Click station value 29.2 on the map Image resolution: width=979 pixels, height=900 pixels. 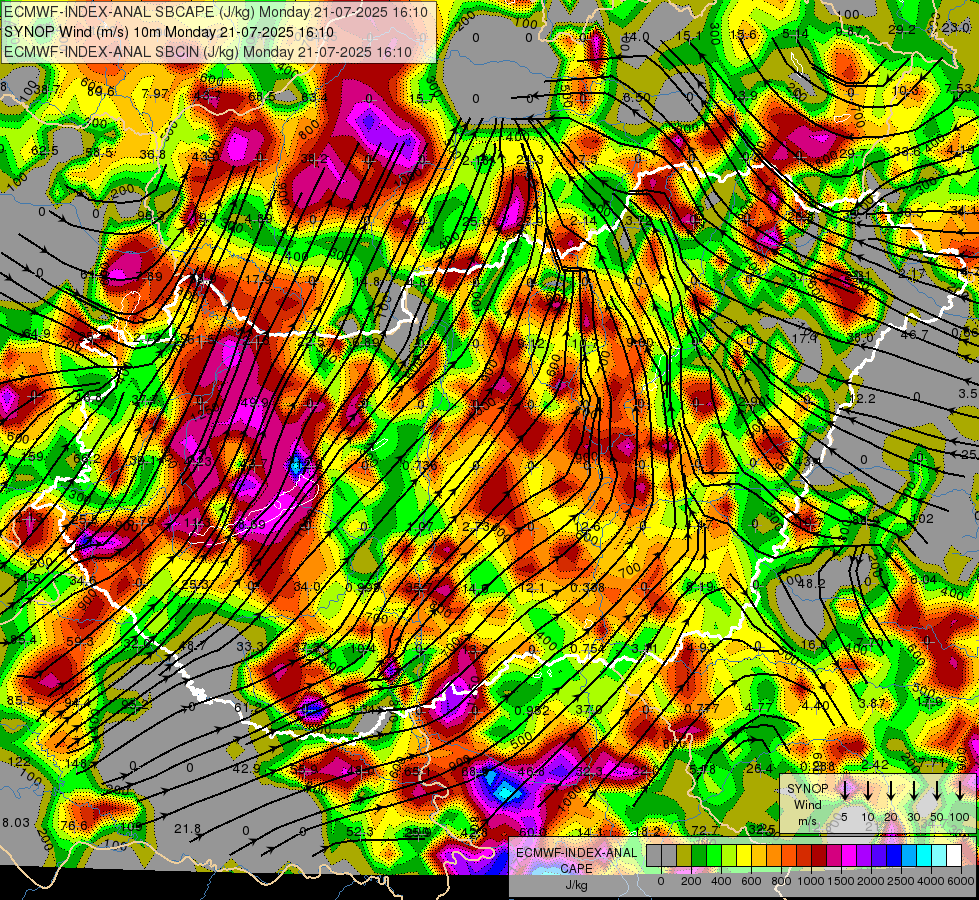tap(902, 30)
